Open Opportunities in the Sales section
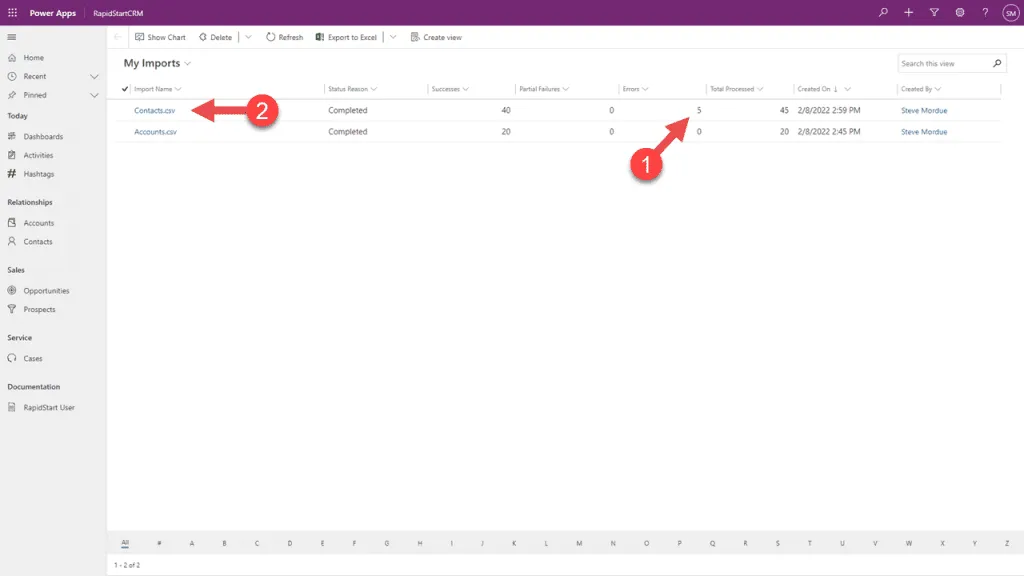The width and height of the screenshot is (1024, 576). [x=46, y=291]
